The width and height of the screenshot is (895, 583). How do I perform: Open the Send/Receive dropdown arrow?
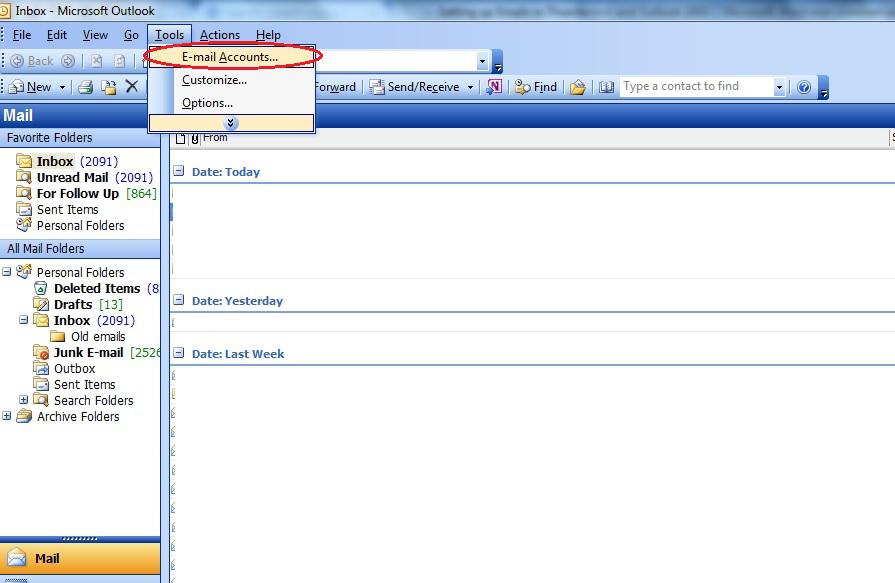[x=470, y=87]
